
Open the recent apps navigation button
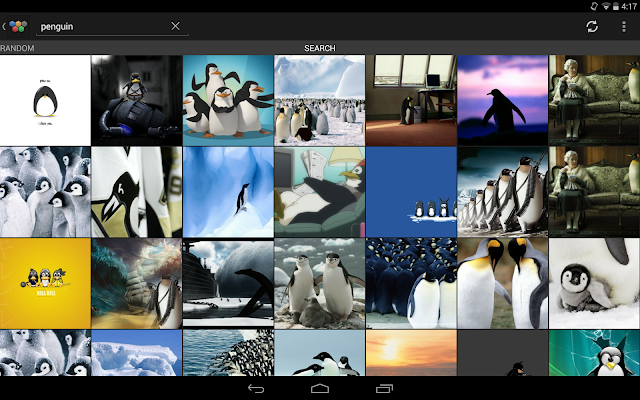(x=384, y=389)
